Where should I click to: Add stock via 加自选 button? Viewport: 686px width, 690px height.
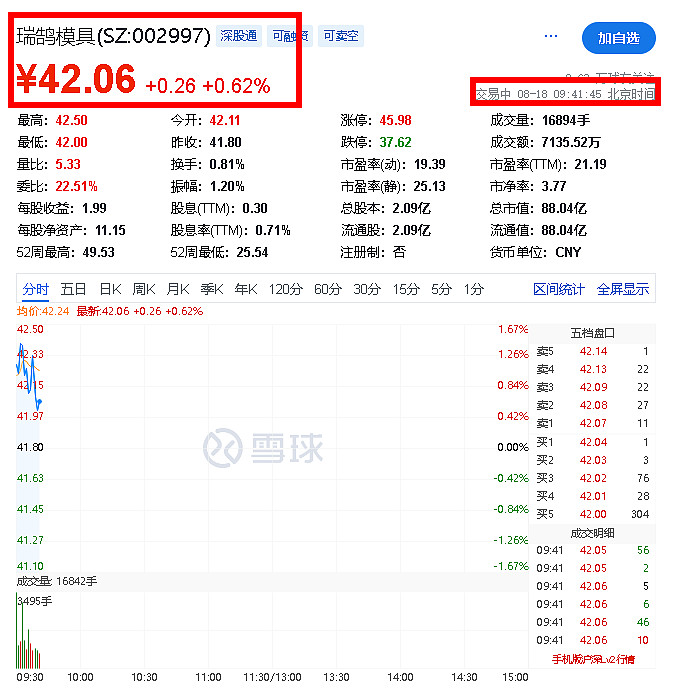click(618, 38)
